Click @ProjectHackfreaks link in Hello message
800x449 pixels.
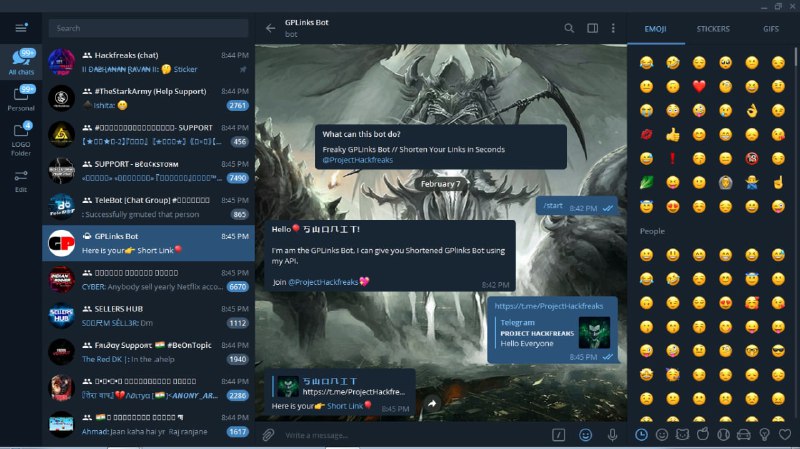(323, 282)
